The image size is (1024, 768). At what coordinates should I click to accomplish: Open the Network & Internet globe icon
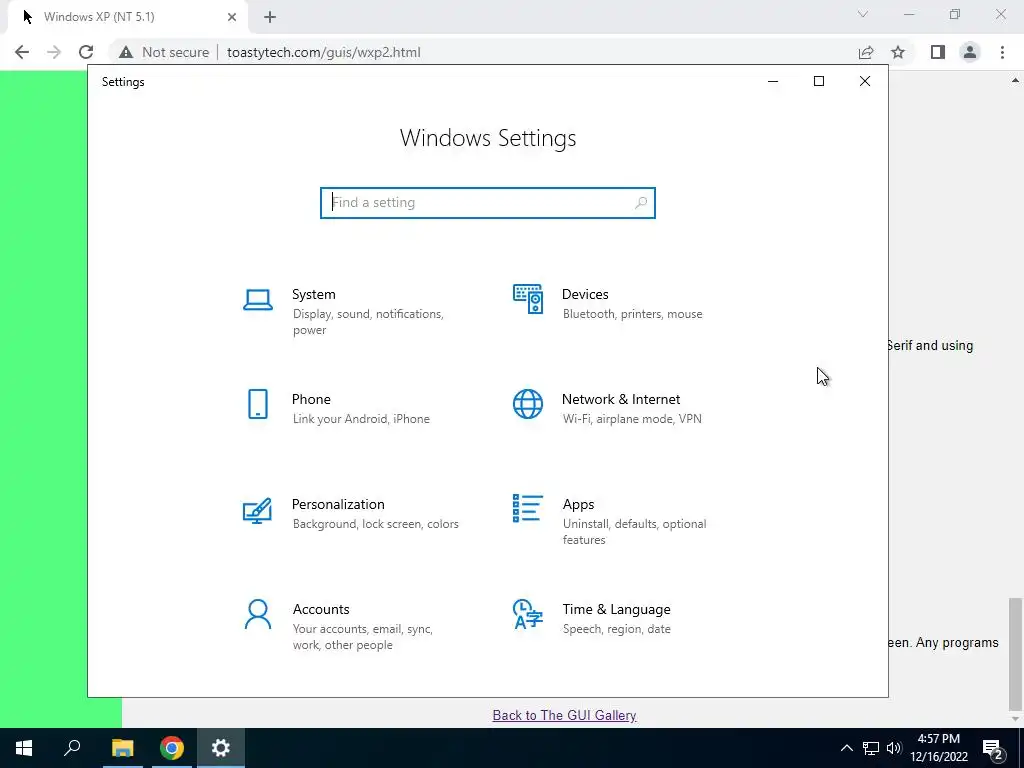(528, 404)
